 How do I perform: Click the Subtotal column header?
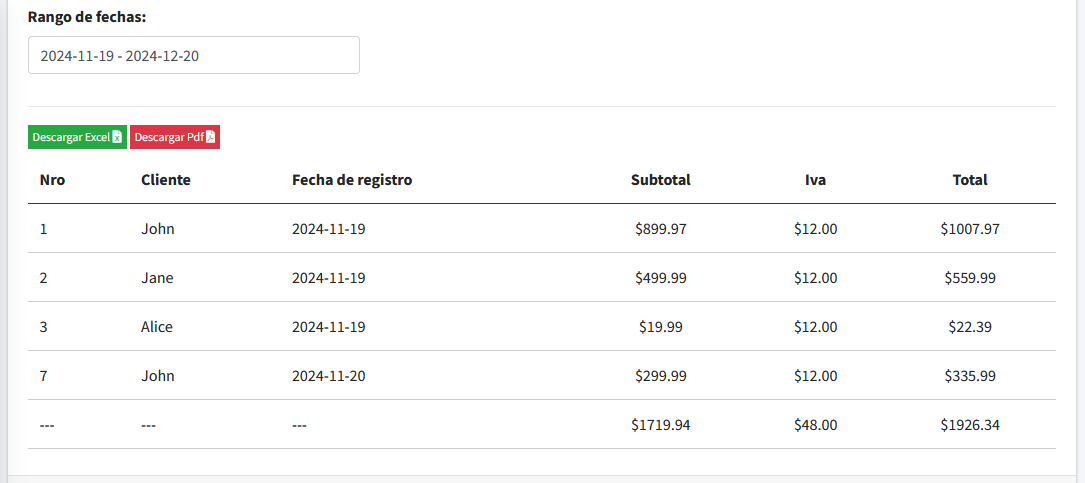tap(661, 180)
